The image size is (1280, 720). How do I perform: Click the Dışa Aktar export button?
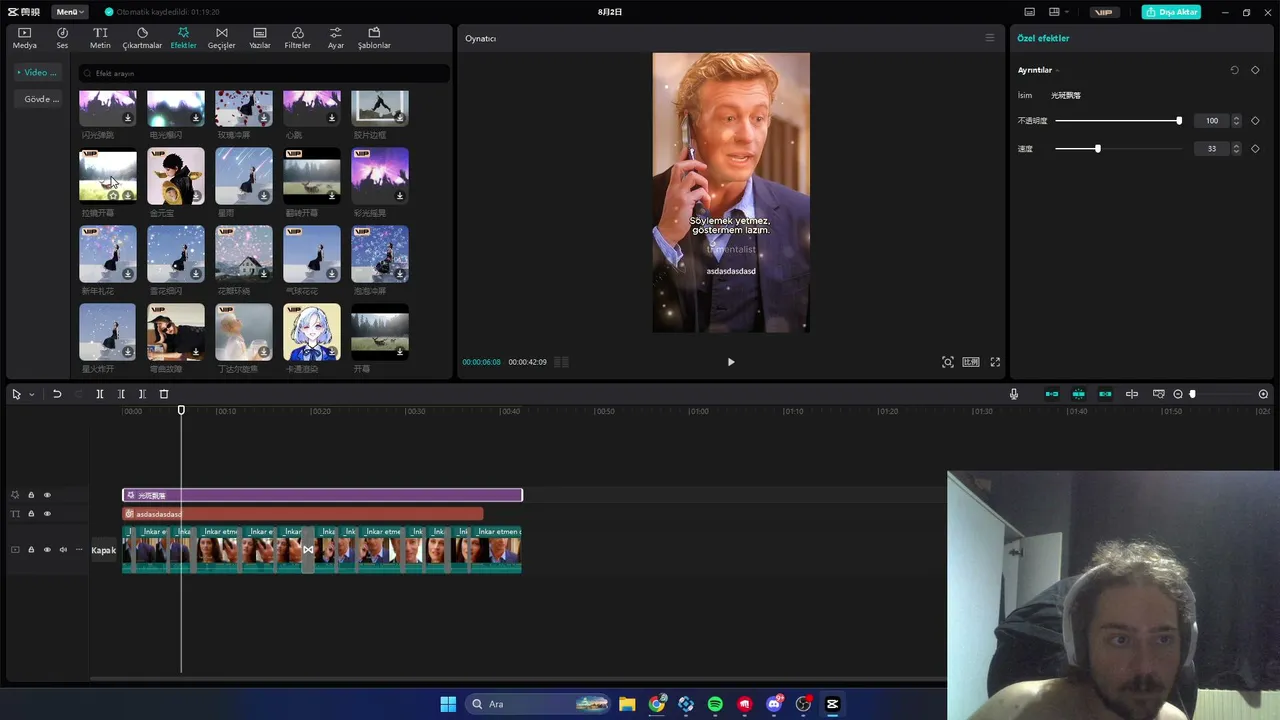(x=1171, y=12)
